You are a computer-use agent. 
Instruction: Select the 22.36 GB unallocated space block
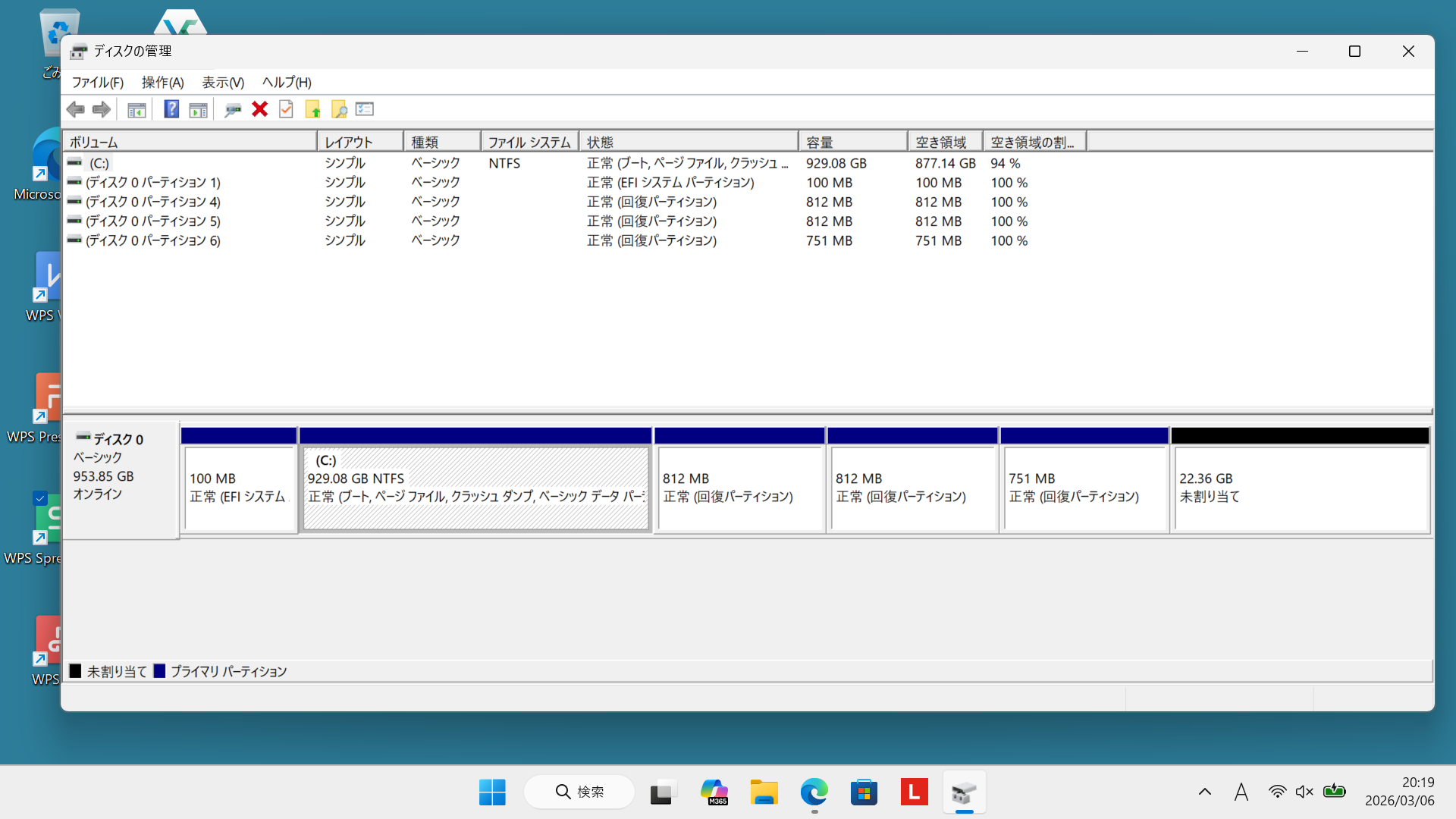[1300, 487]
